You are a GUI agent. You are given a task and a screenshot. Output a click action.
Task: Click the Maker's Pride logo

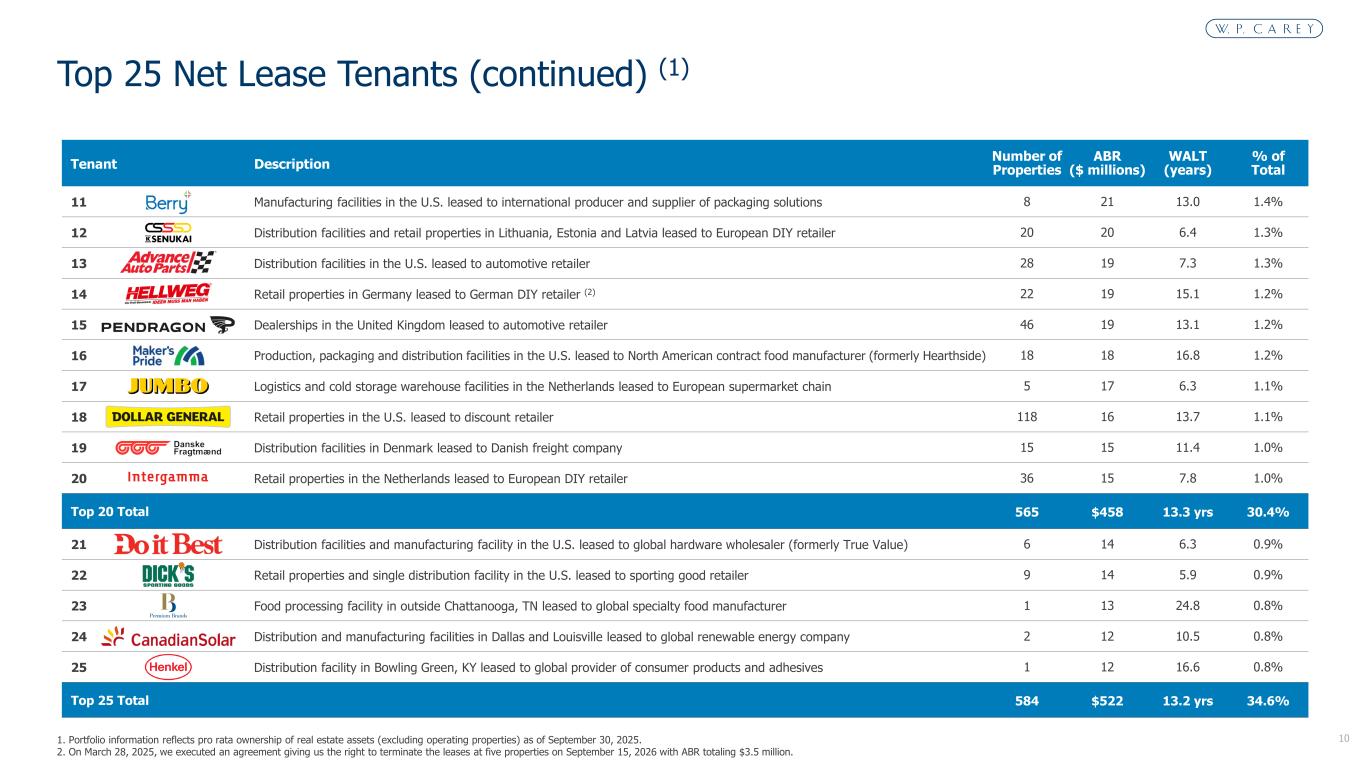pyautogui.click(x=167, y=355)
